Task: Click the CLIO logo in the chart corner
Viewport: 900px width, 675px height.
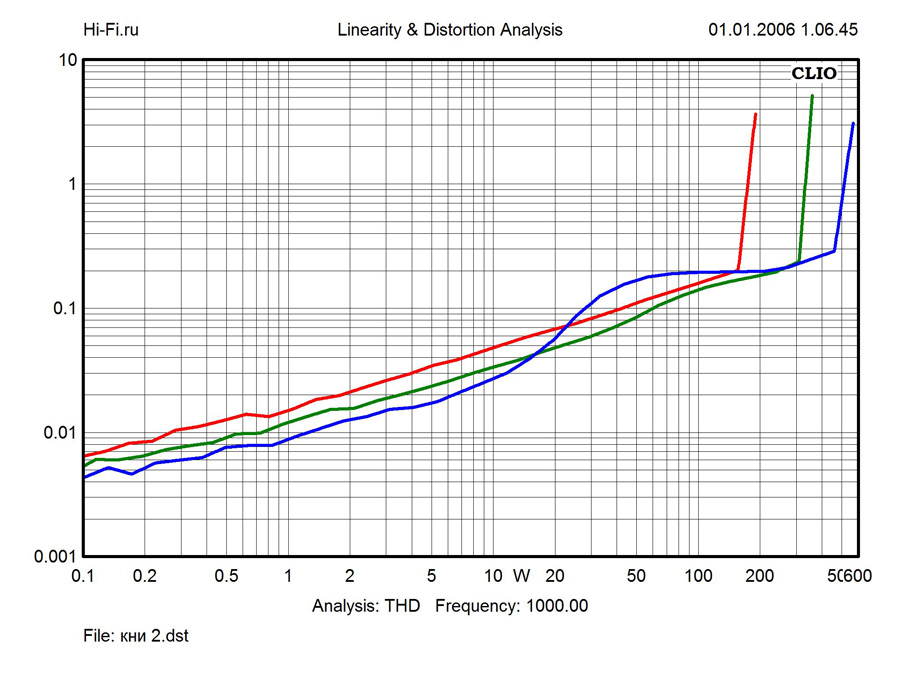Action: (813, 73)
